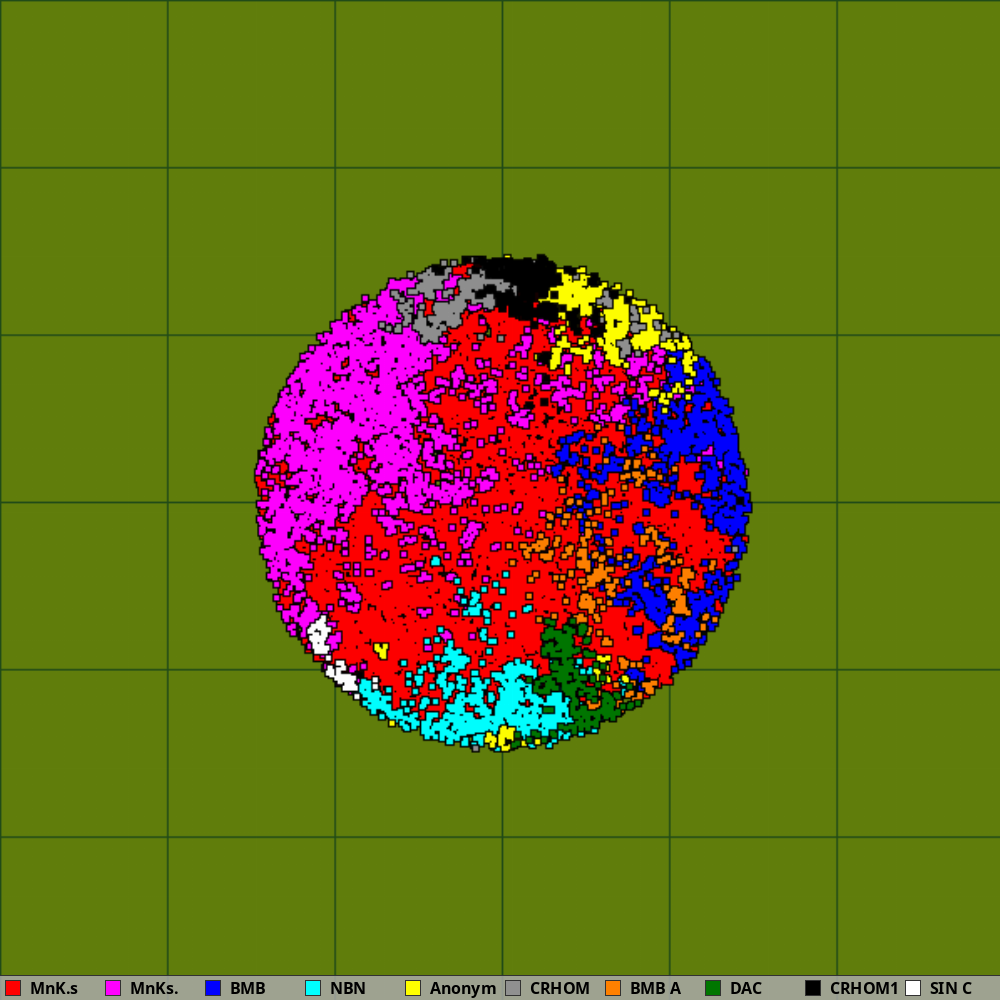Screen dimensions: 1000x1000
Task: Select the "DAC" legend label
Action: click(x=746, y=989)
